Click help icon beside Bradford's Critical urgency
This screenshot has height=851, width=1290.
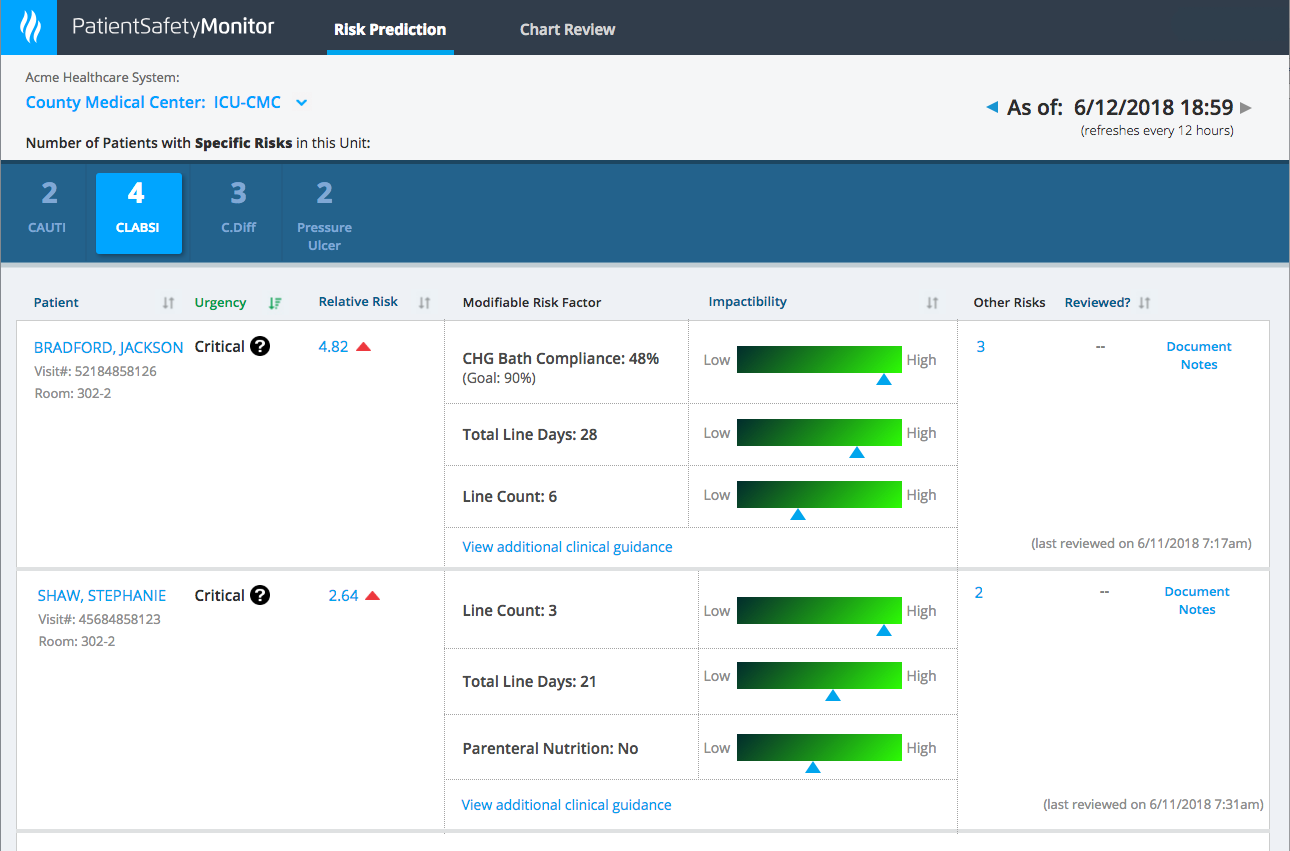(x=260, y=346)
